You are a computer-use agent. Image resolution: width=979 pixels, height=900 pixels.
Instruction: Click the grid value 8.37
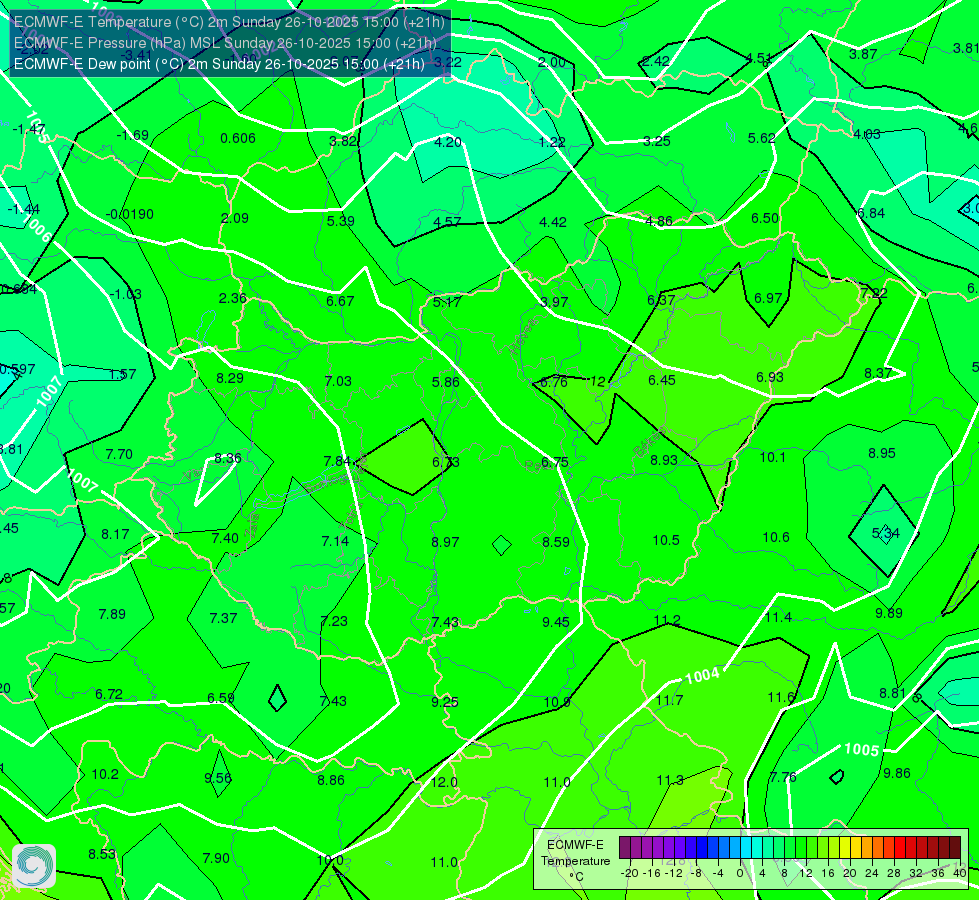coord(878,373)
